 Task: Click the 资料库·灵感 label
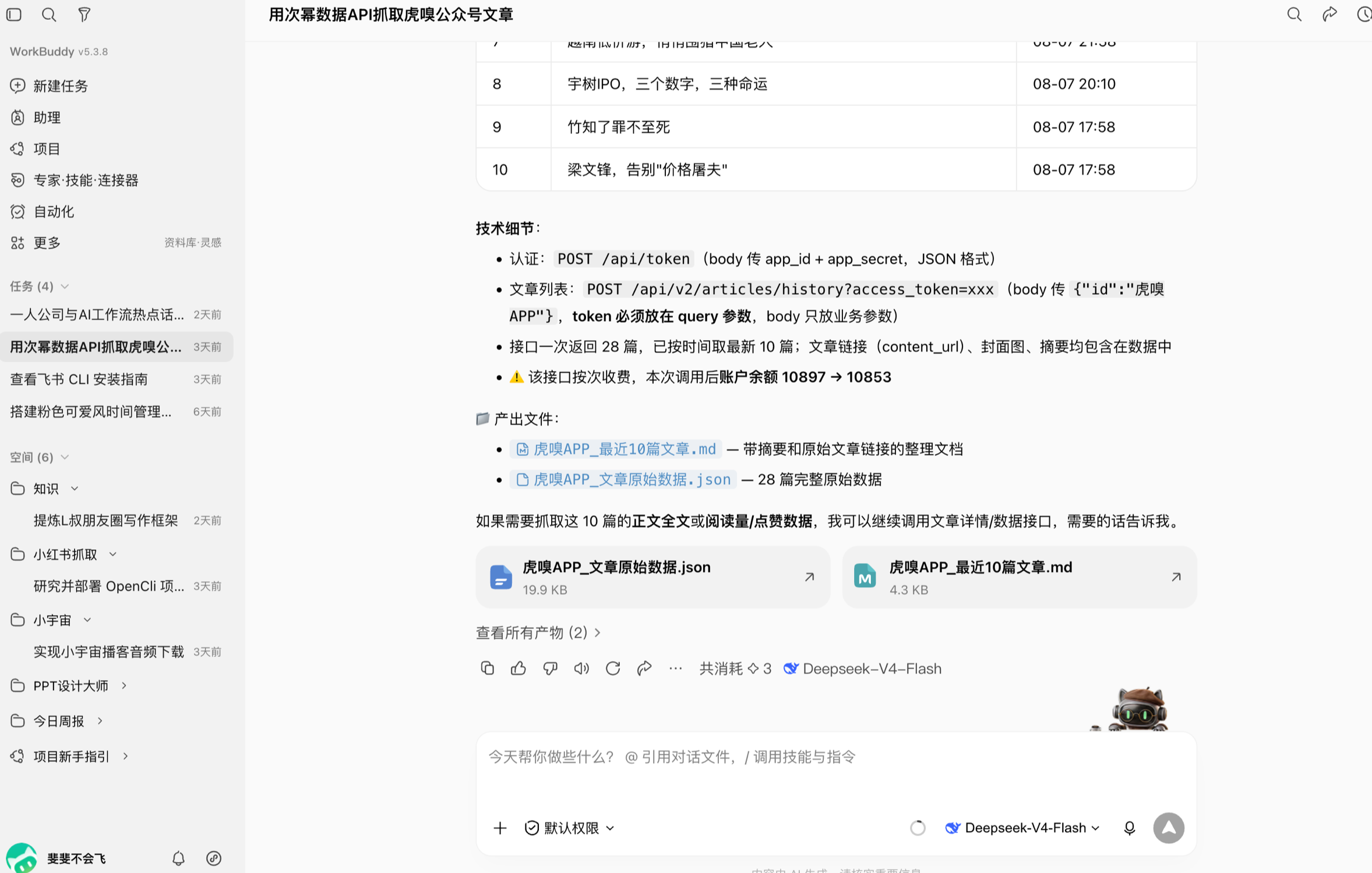193,243
